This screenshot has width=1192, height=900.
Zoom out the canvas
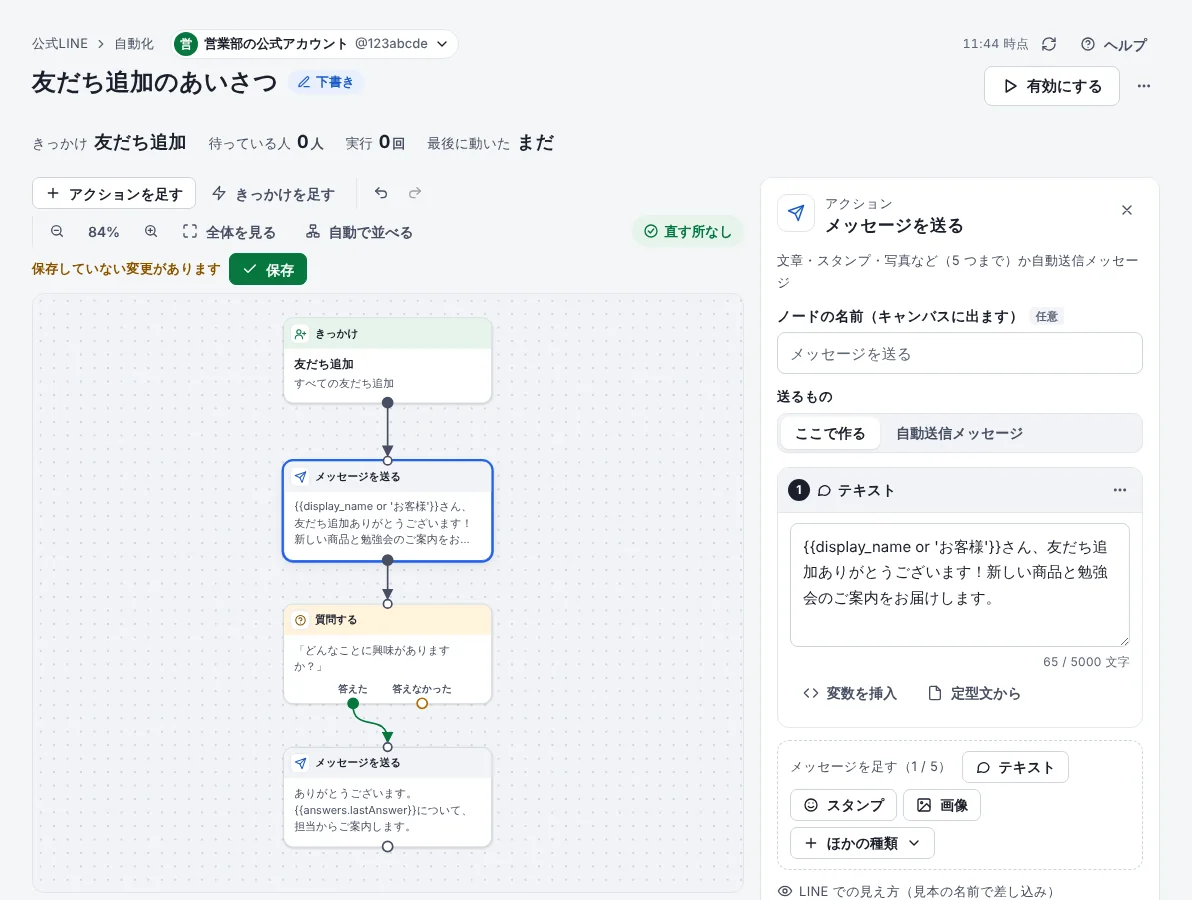57,232
